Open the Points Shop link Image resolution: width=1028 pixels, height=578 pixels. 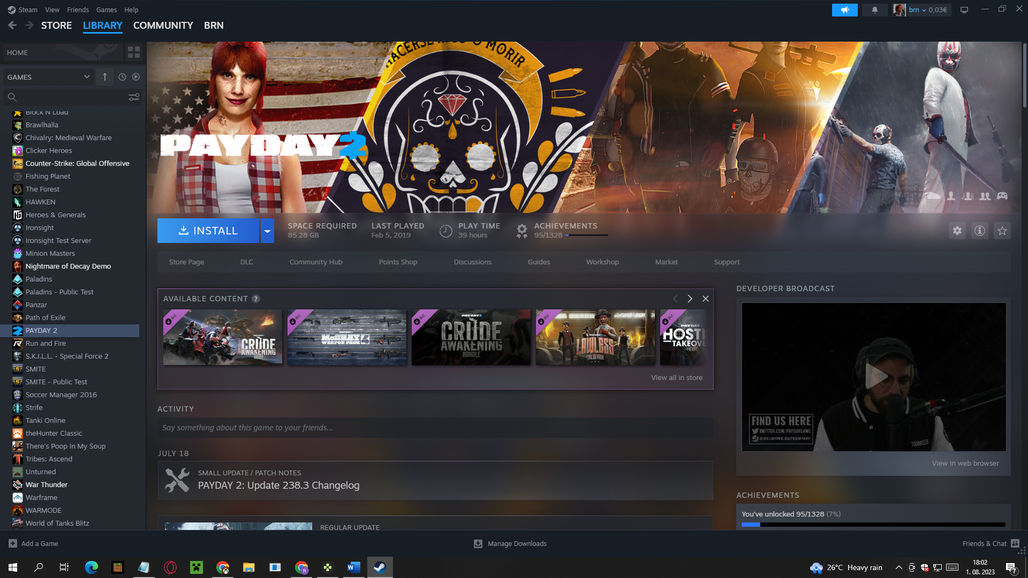[x=398, y=262]
